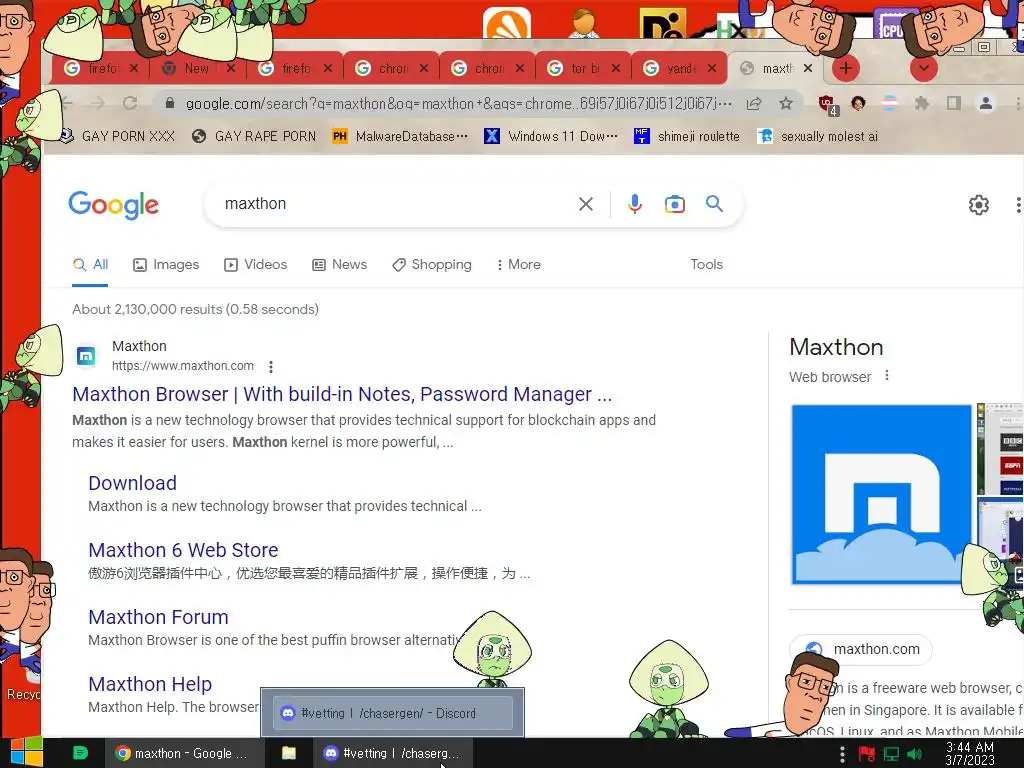Open the Maxthon 6 Web Store link
Screen dimensions: 1024x768
184,551
